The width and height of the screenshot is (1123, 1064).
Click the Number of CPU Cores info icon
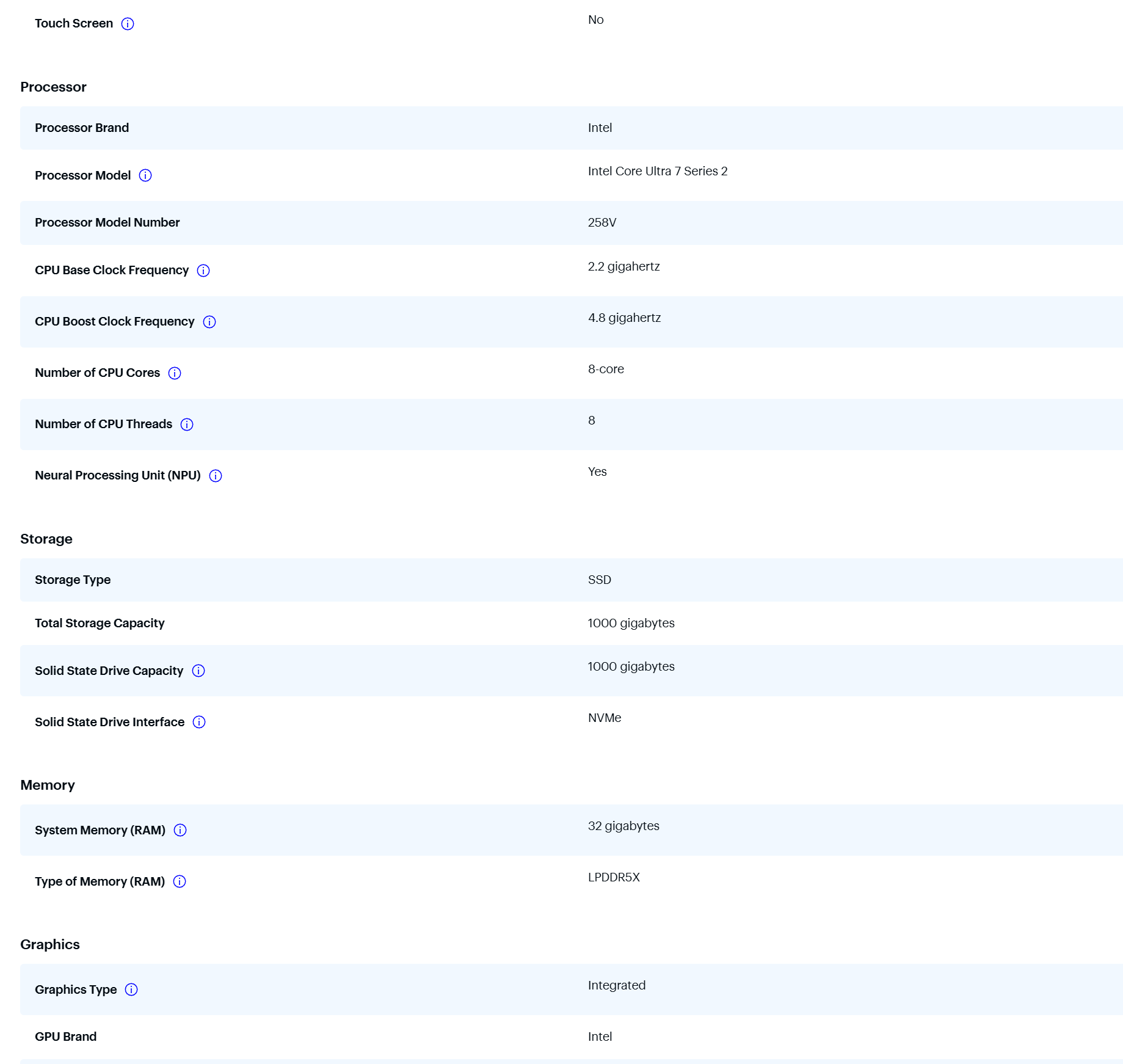click(x=175, y=373)
